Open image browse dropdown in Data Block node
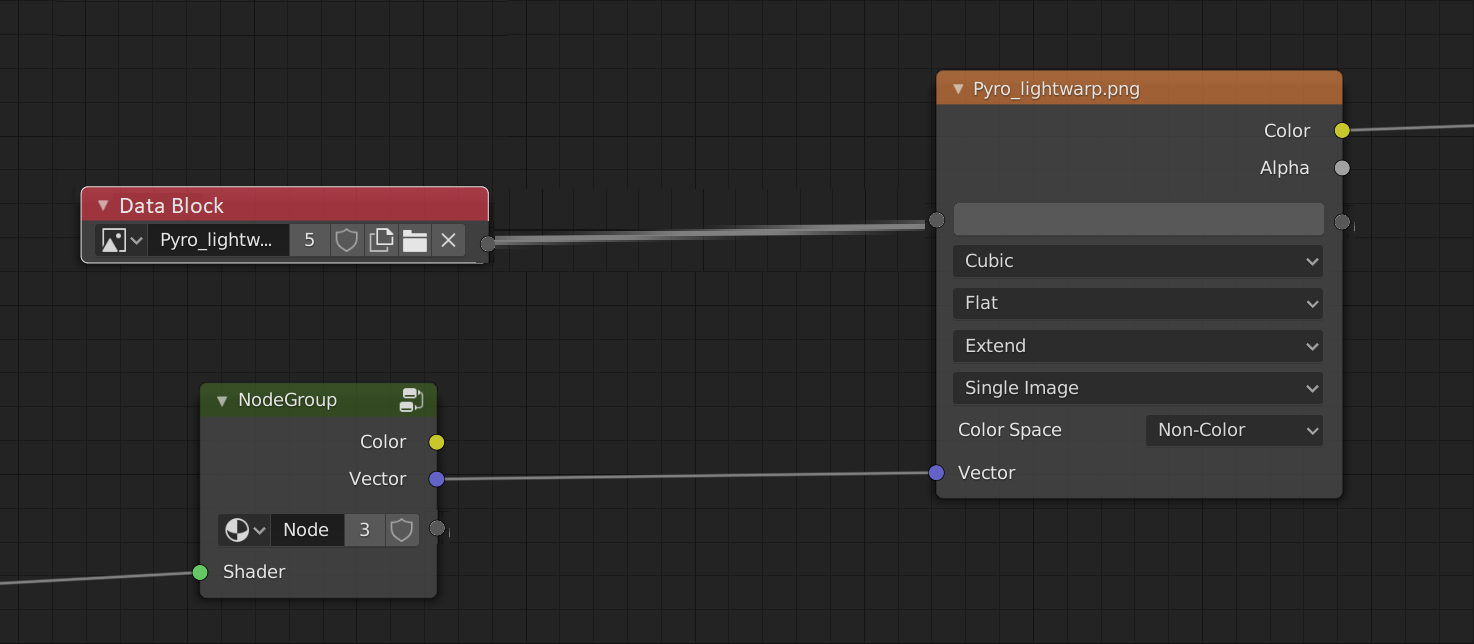 pos(122,240)
